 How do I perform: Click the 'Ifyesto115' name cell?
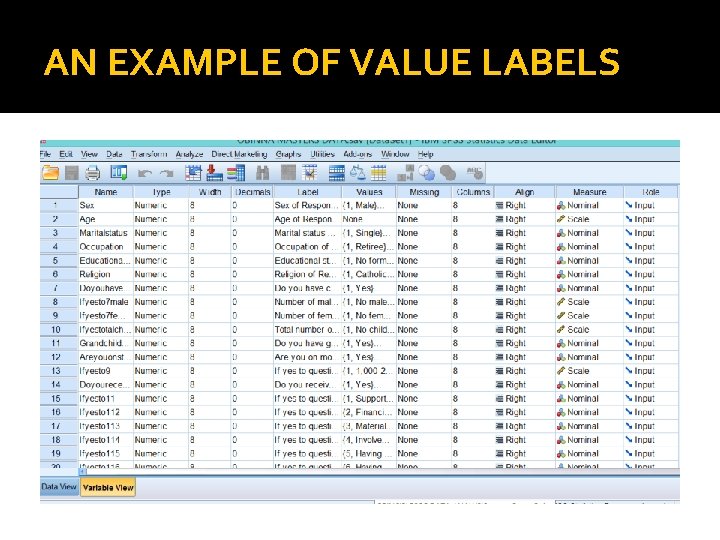tap(106, 454)
